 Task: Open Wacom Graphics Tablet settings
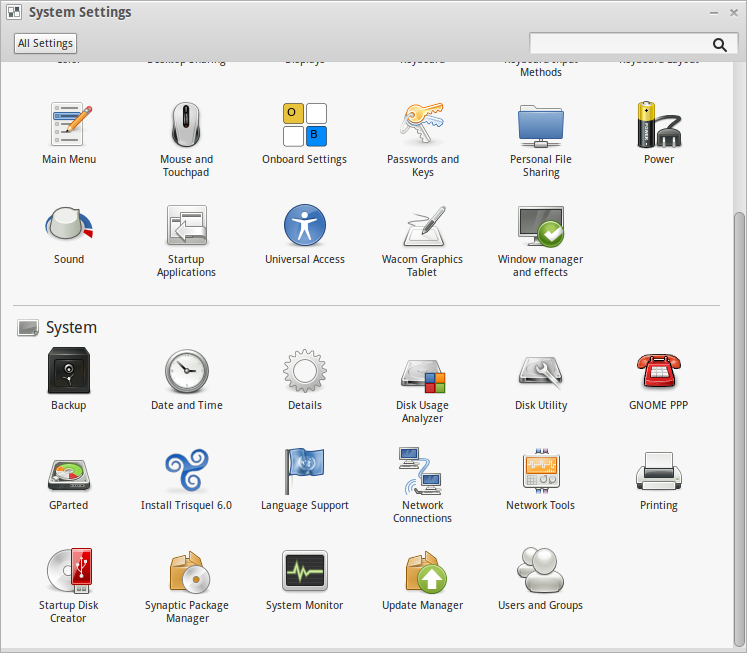click(422, 227)
